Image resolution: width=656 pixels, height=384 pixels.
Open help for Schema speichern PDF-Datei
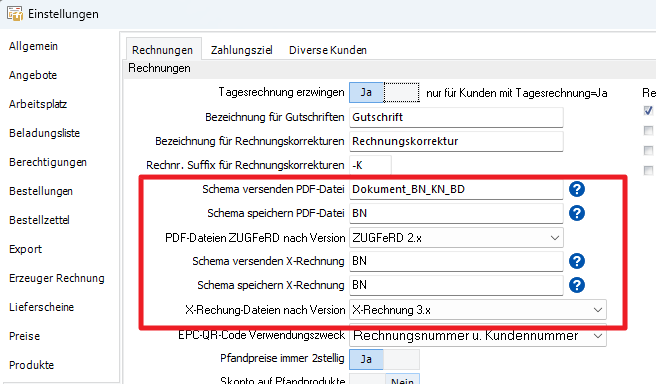(x=577, y=213)
